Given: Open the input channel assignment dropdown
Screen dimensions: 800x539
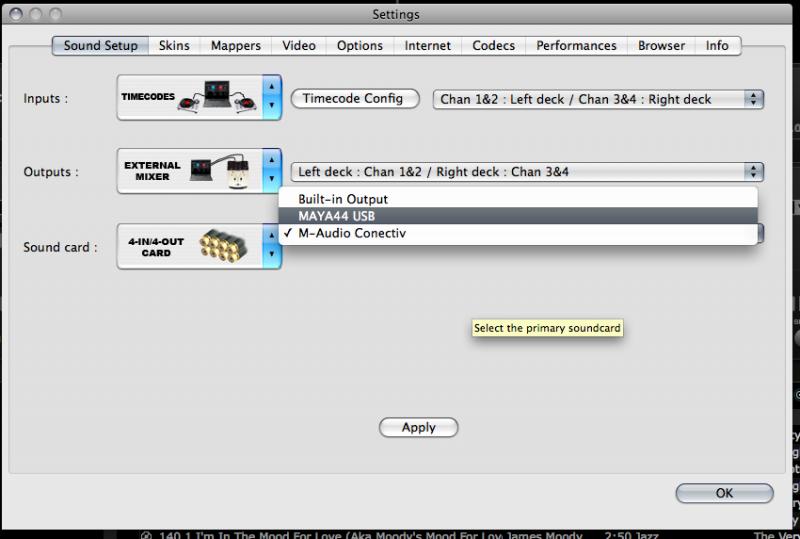Looking at the screenshot, I should coord(597,99).
